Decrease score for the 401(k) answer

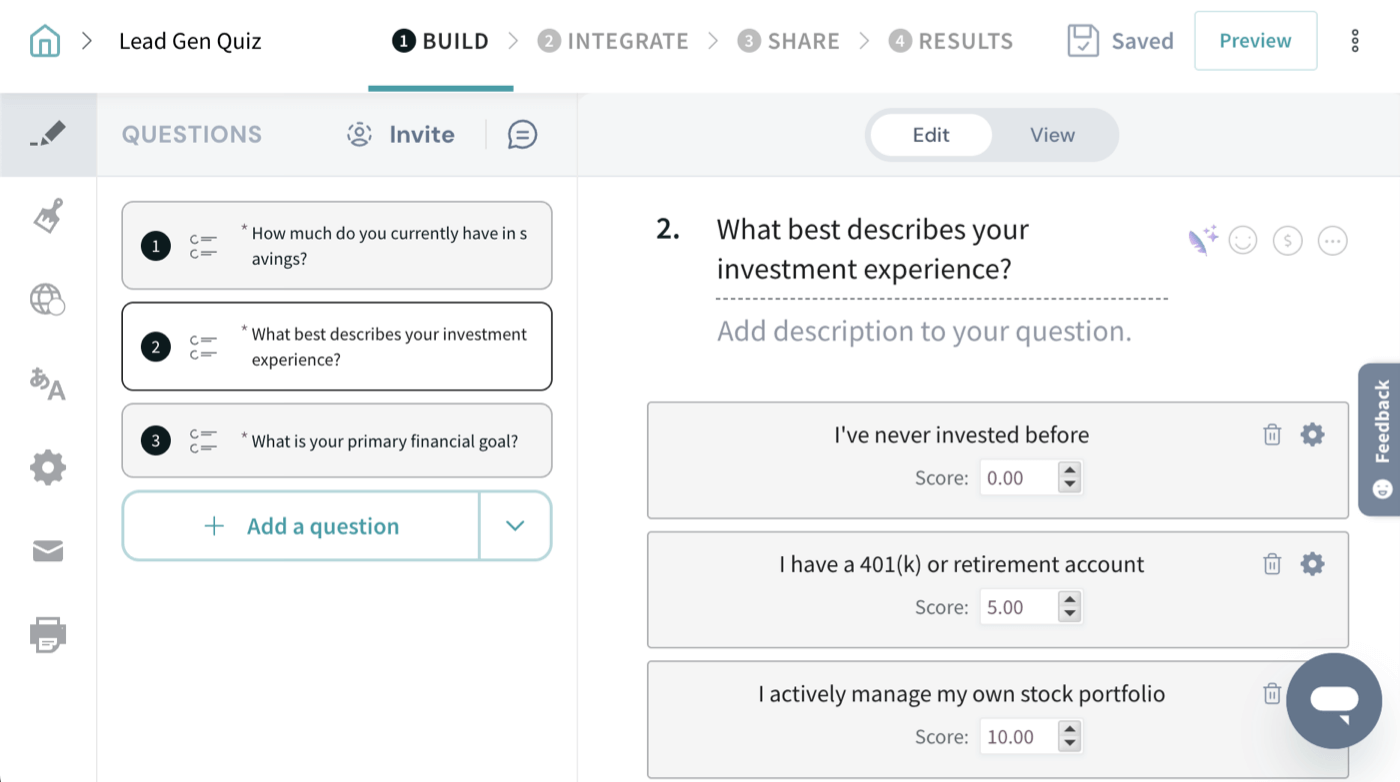coord(1070,614)
